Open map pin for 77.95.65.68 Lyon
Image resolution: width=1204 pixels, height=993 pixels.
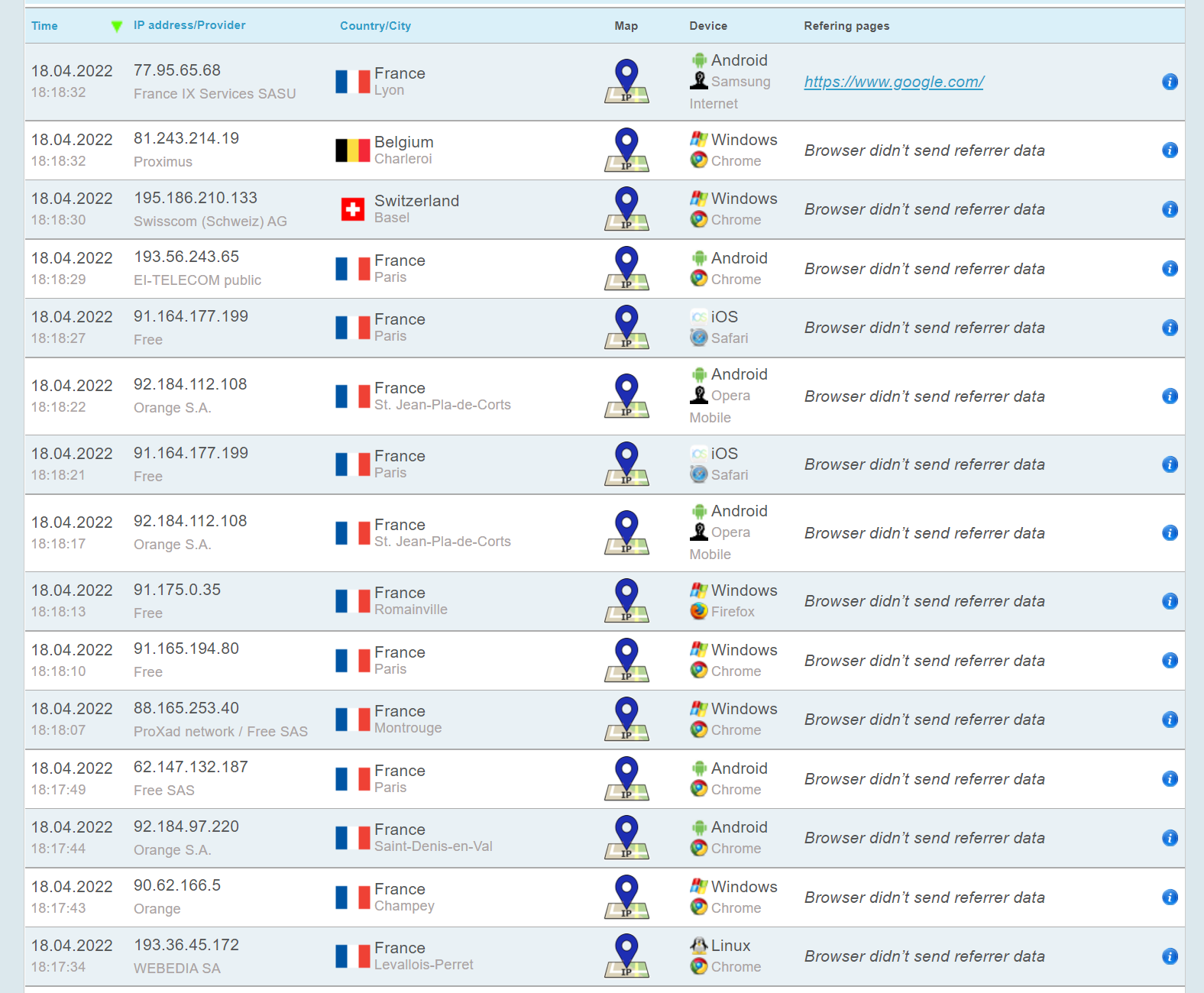point(626,81)
